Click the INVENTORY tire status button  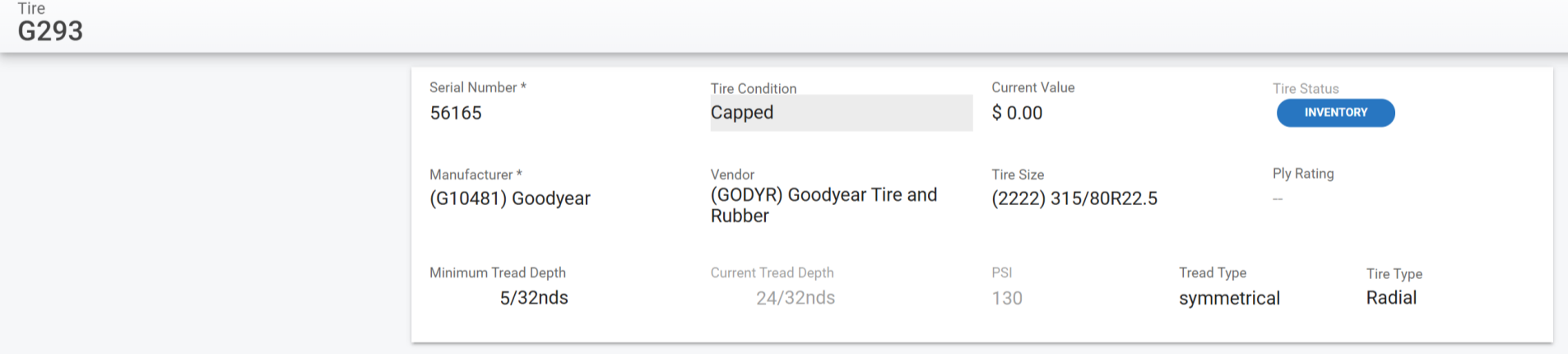point(1335,113)
